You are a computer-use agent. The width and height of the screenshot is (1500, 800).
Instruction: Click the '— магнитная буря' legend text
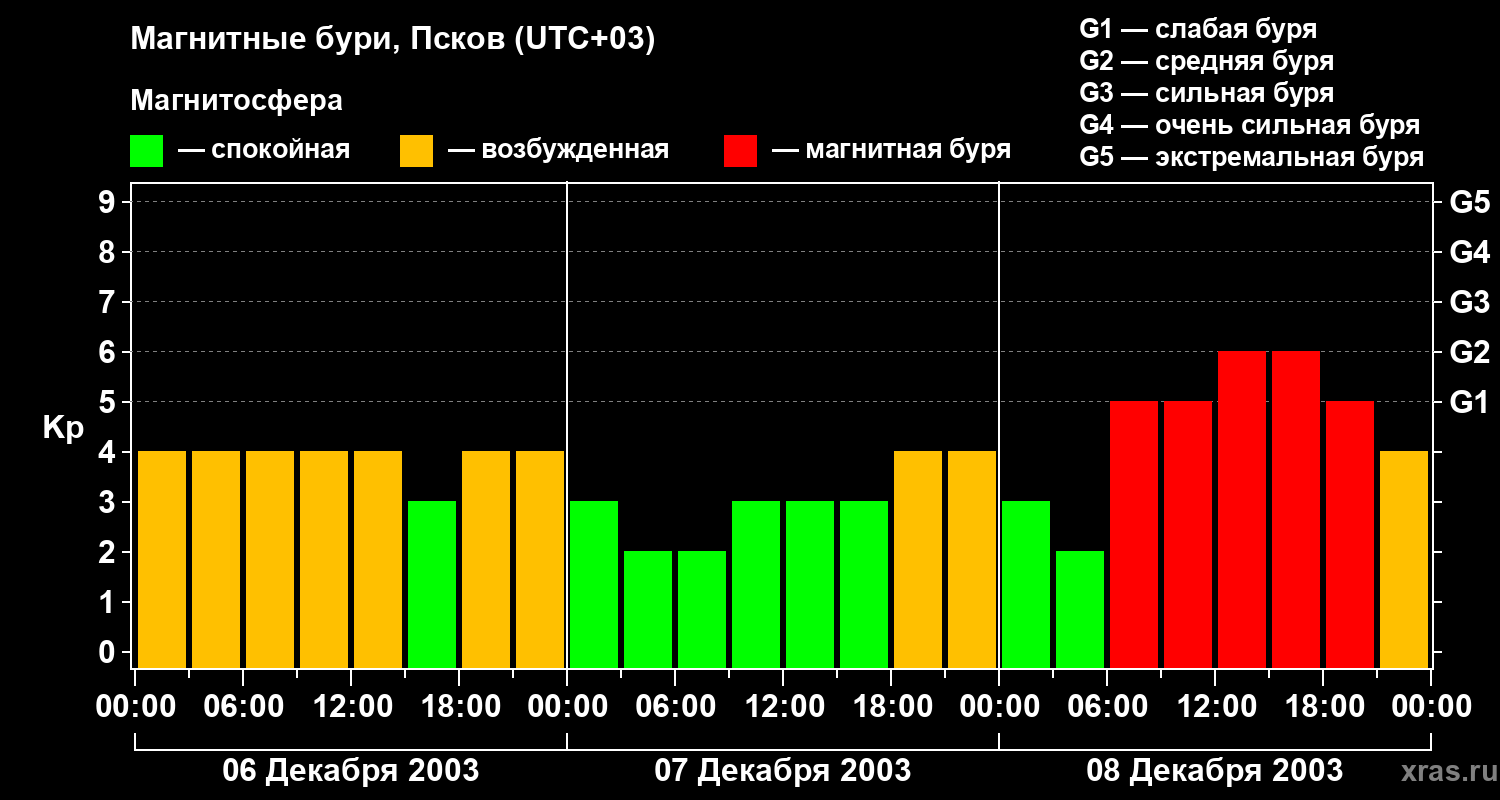[x=891, y=150]
